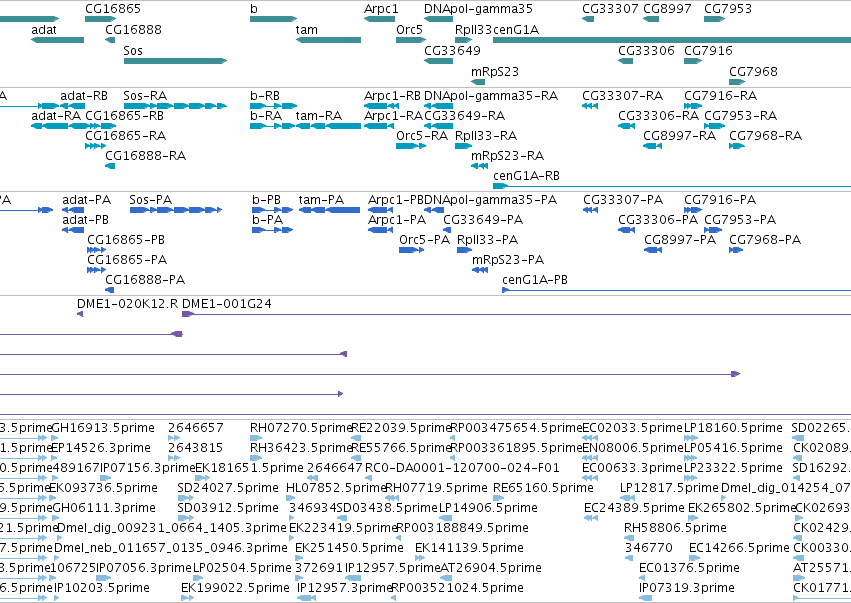Click the CG16888 gene label
The width and height of the screenshot is (851, 603).
coord(134,30)
